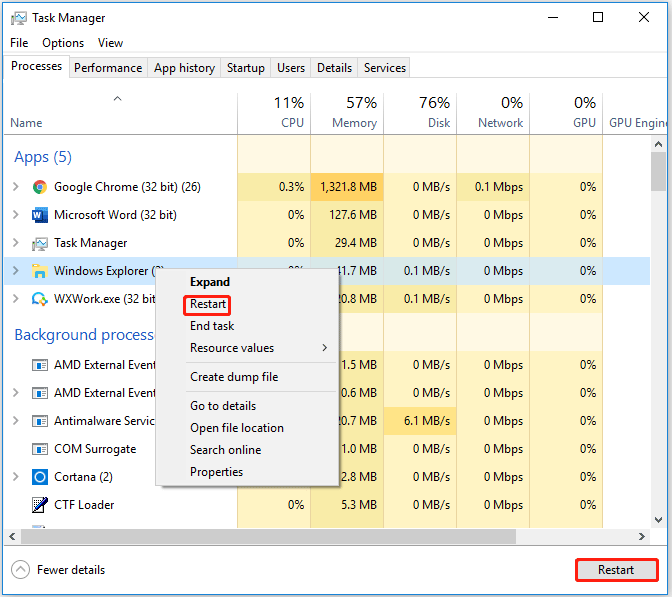Click the Google Chrome process icon

[x=40, y=187]
